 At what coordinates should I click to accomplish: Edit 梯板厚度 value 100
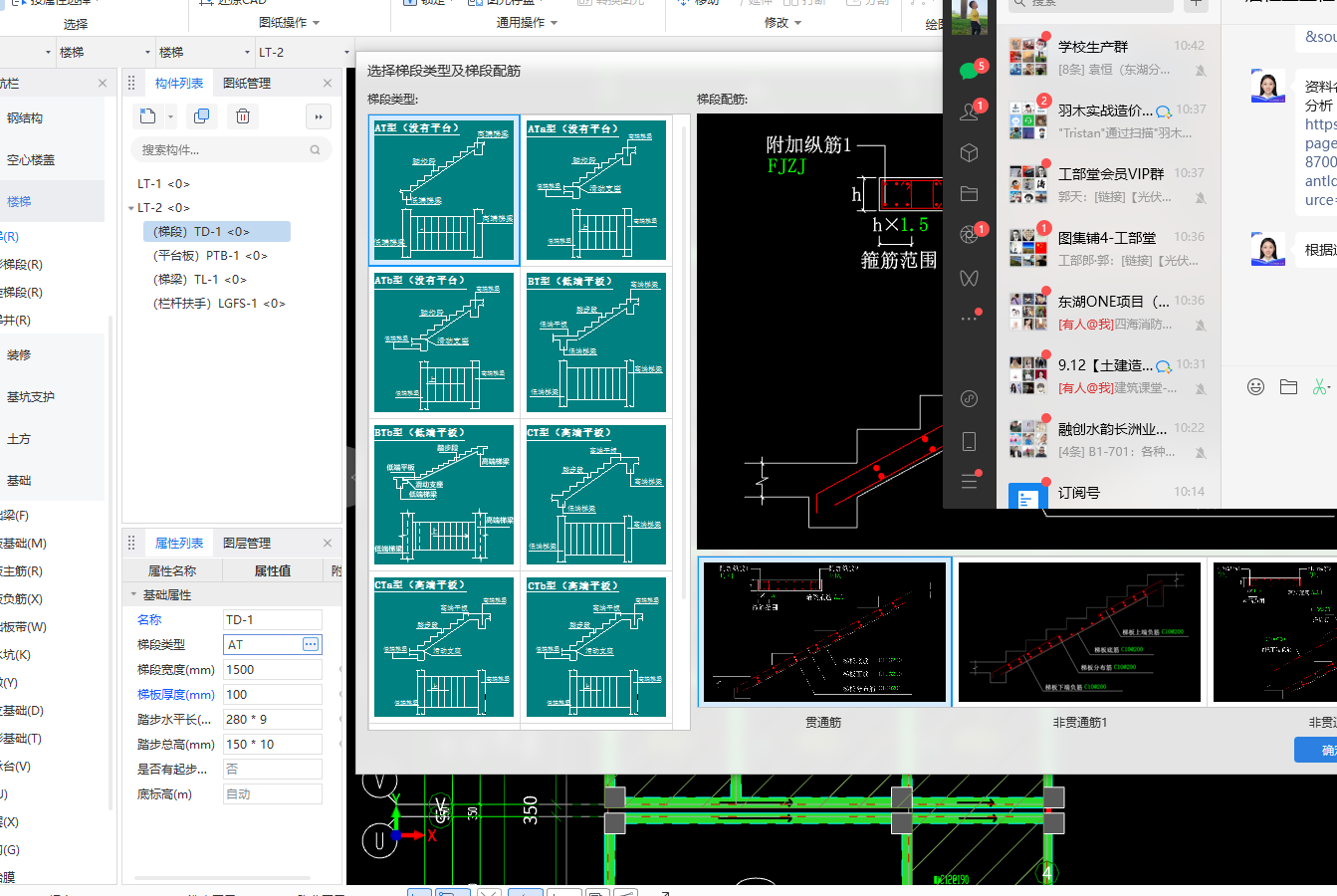coord(272,694)
